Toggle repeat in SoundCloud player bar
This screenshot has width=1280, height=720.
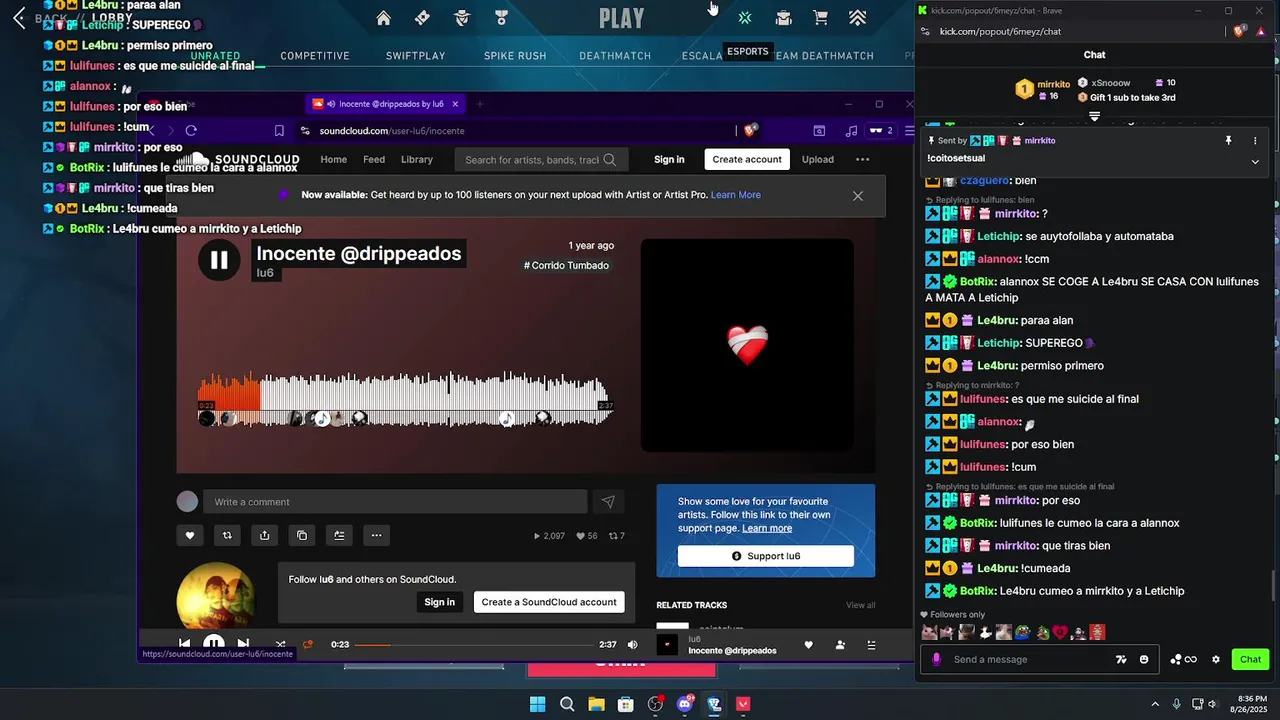pyautogui.click(x=308, y=644)
